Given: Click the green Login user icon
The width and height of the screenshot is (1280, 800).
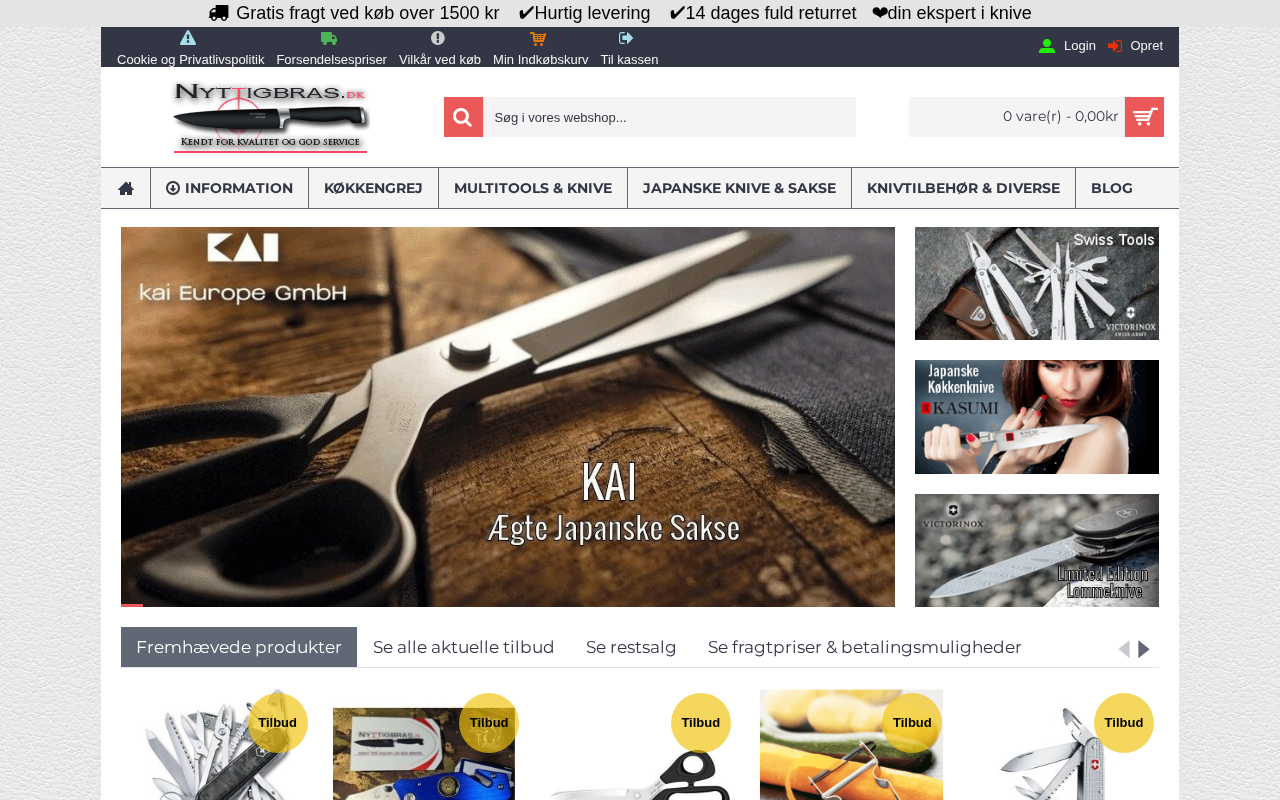Looking at the screenshot, I should click(x=1047, y=46).
